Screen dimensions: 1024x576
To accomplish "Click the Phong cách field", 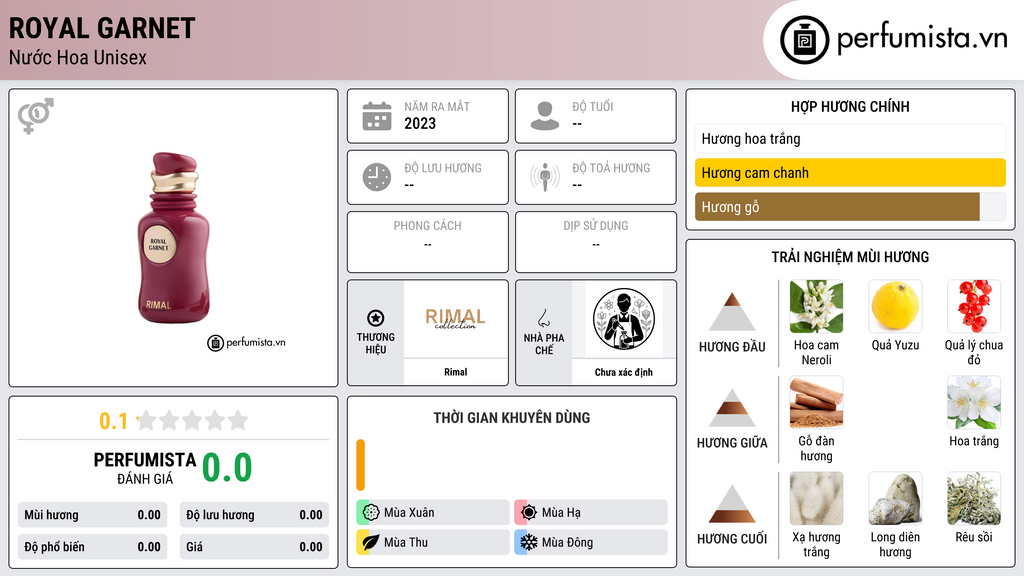I will [428, 242].
